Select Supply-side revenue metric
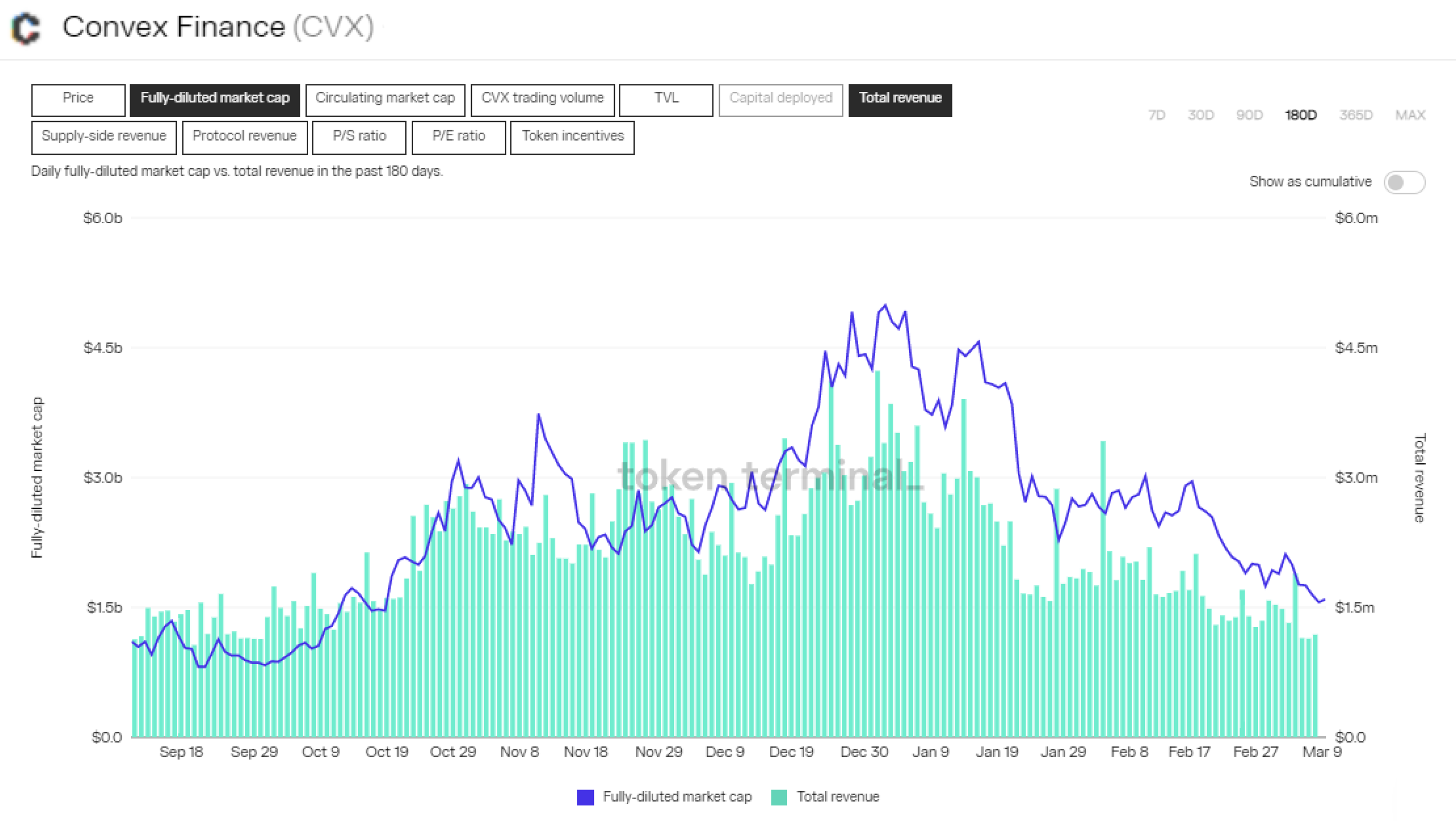This screenshot has width=1456, height=821. [x=104, y=137]
